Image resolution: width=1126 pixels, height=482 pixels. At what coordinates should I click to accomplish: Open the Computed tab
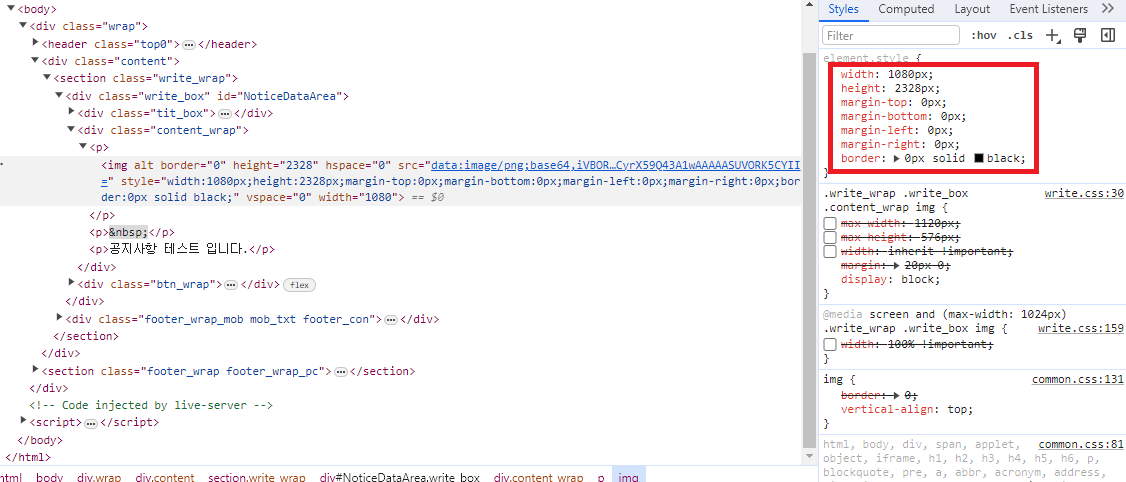click(906, 9)
